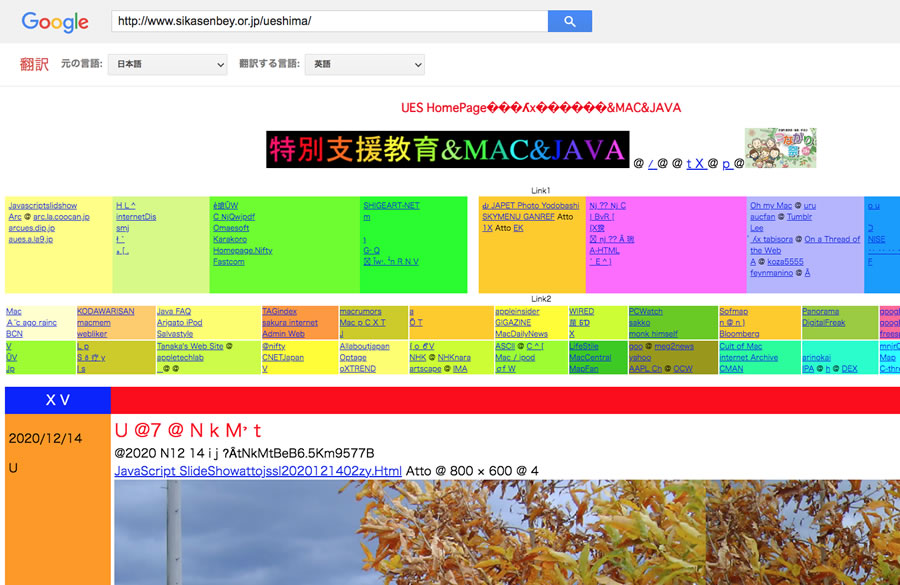Open the WIRED link

pyautogui.click(x=581, y=311)
